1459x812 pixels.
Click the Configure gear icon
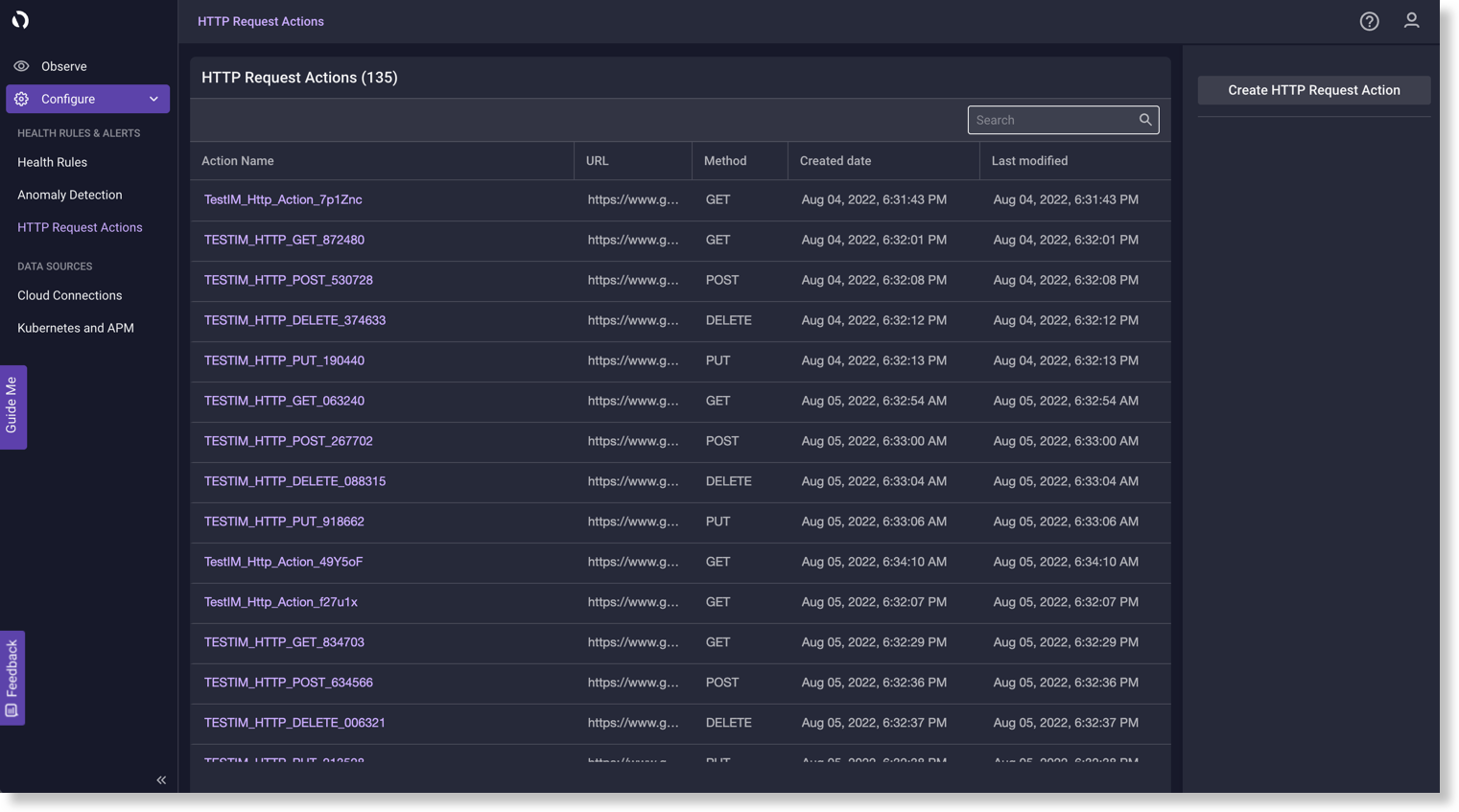tap(21, 99)
